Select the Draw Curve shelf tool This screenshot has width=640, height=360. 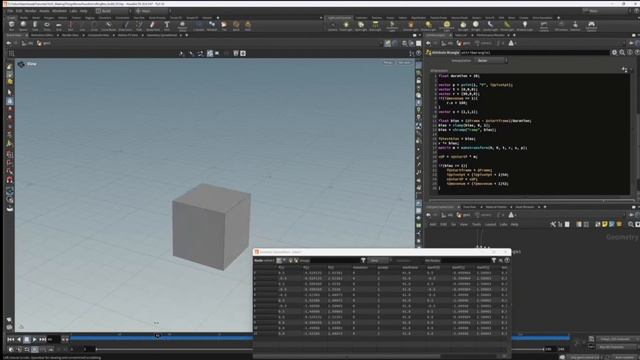click(x=125, y=26)
